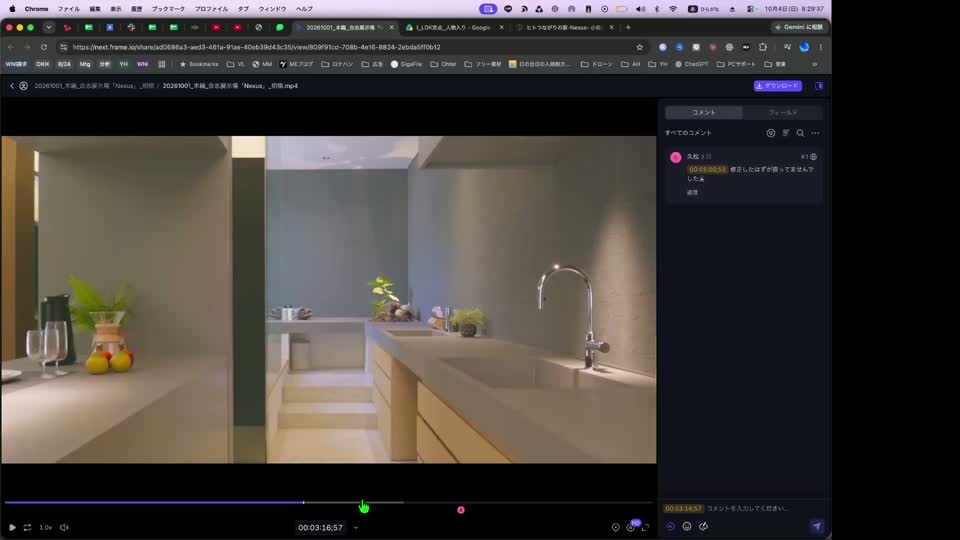
Task: Open the emoji picker
Action: coord(687,527)
